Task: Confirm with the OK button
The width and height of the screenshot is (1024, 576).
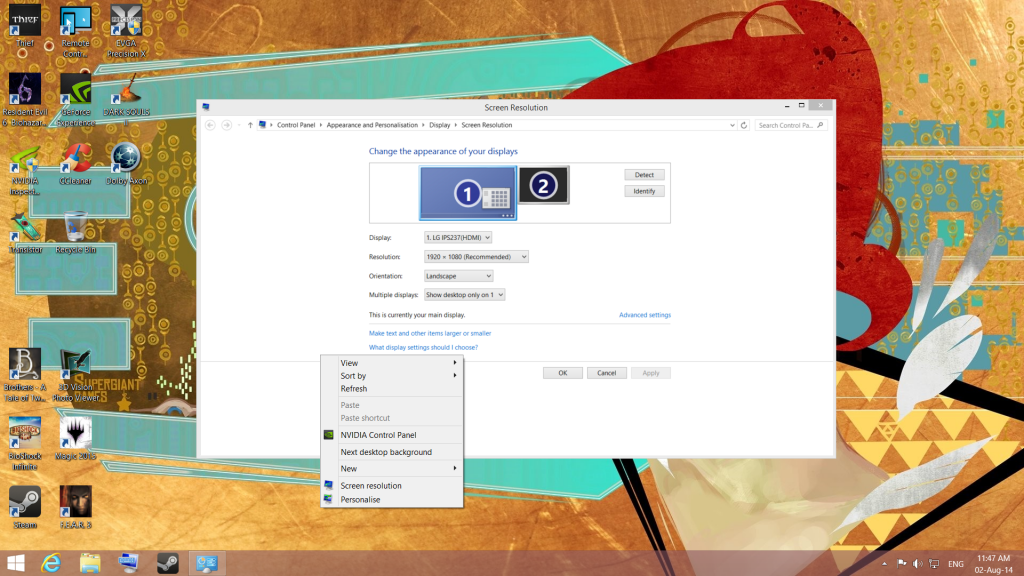Action: [x=562, y=373]
